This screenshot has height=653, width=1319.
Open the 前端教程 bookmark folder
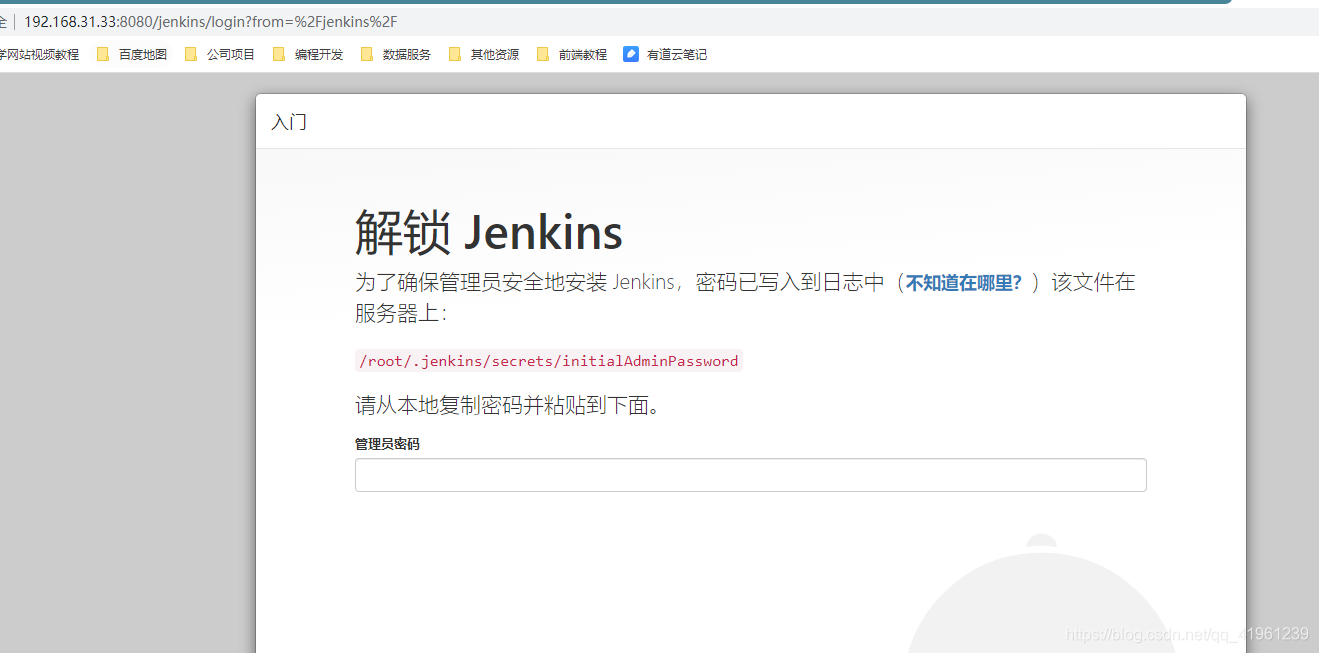point(572,55)
